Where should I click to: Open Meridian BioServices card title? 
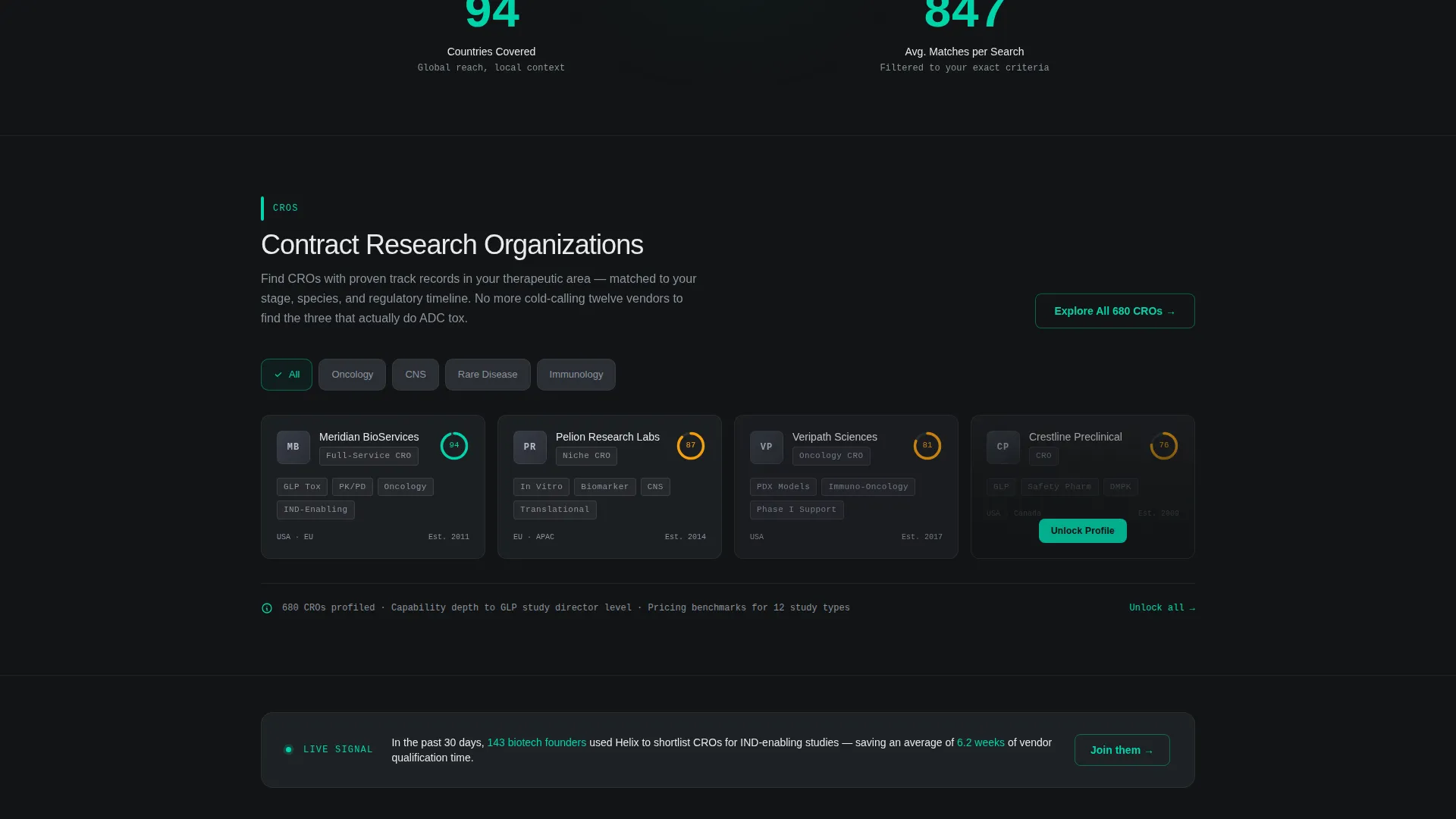click(369, 437)
